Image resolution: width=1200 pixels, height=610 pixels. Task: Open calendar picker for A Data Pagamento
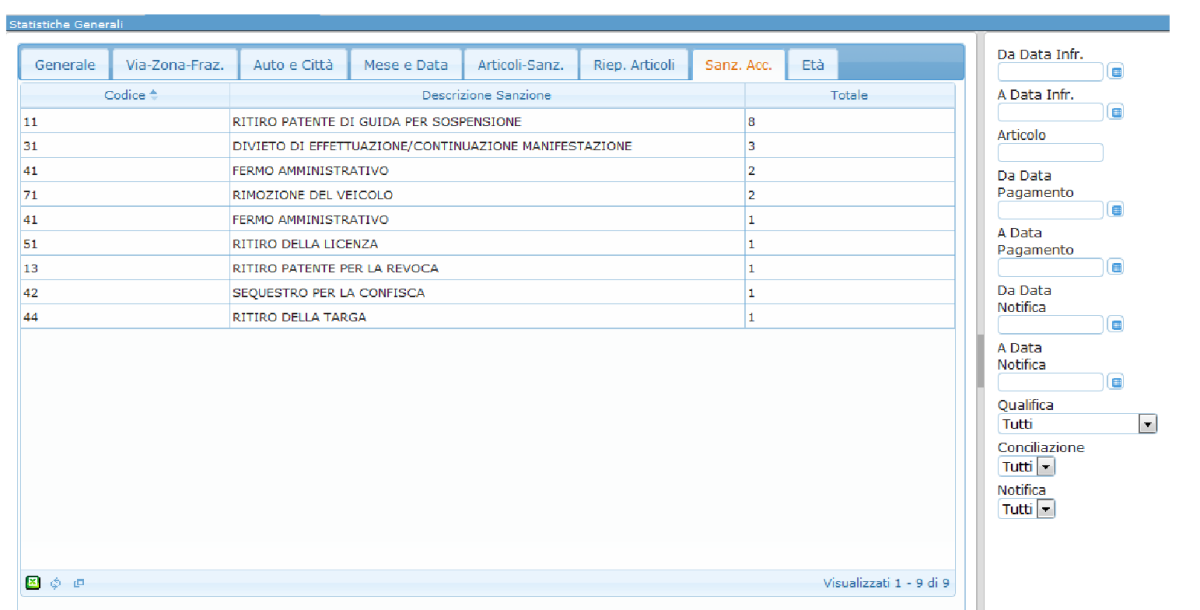click(x=1116, y=267)
